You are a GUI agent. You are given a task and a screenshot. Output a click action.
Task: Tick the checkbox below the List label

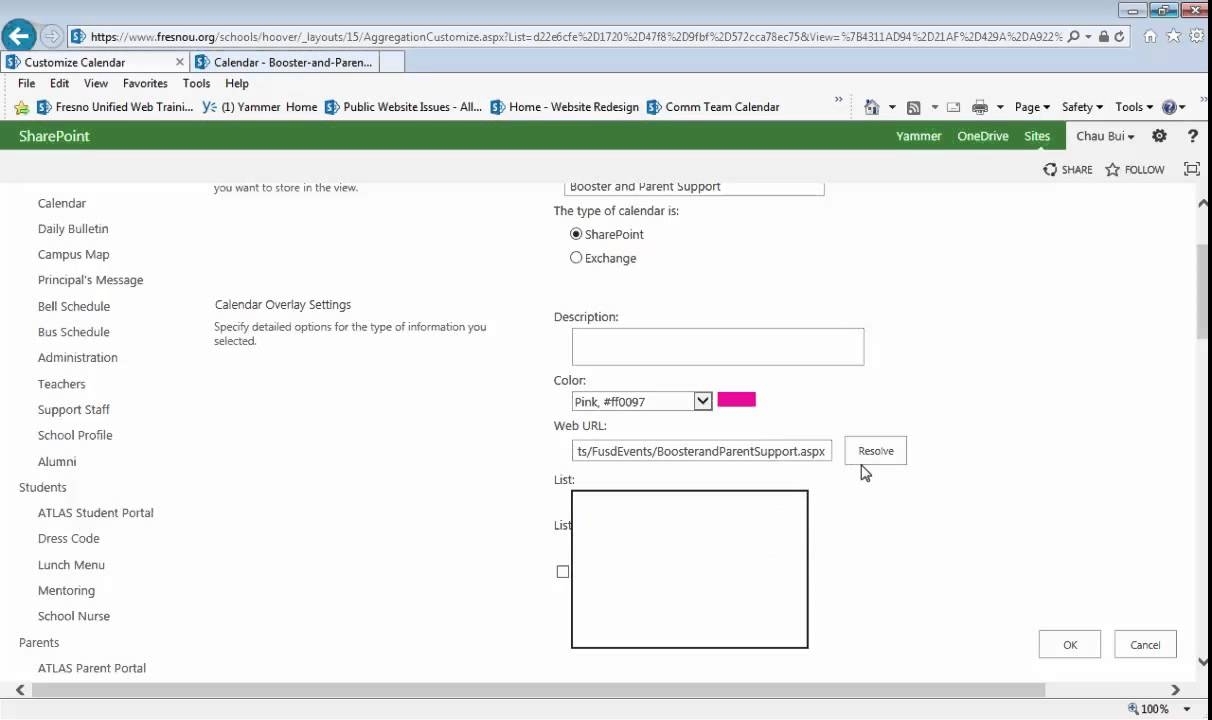tap(563, 572)
